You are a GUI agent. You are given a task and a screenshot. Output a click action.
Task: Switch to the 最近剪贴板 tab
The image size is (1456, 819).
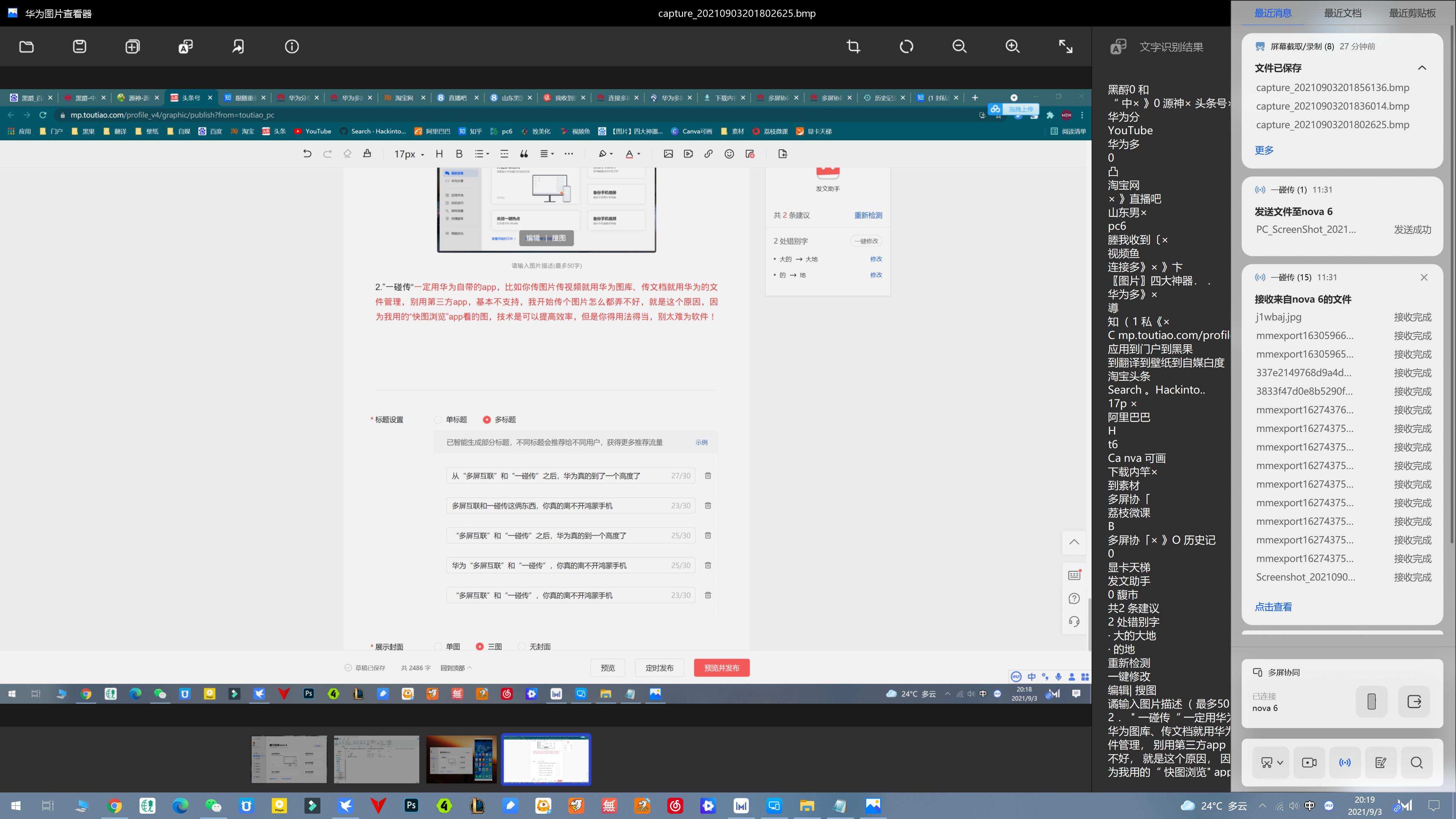pyautogui.click(x=1412, y=13)
